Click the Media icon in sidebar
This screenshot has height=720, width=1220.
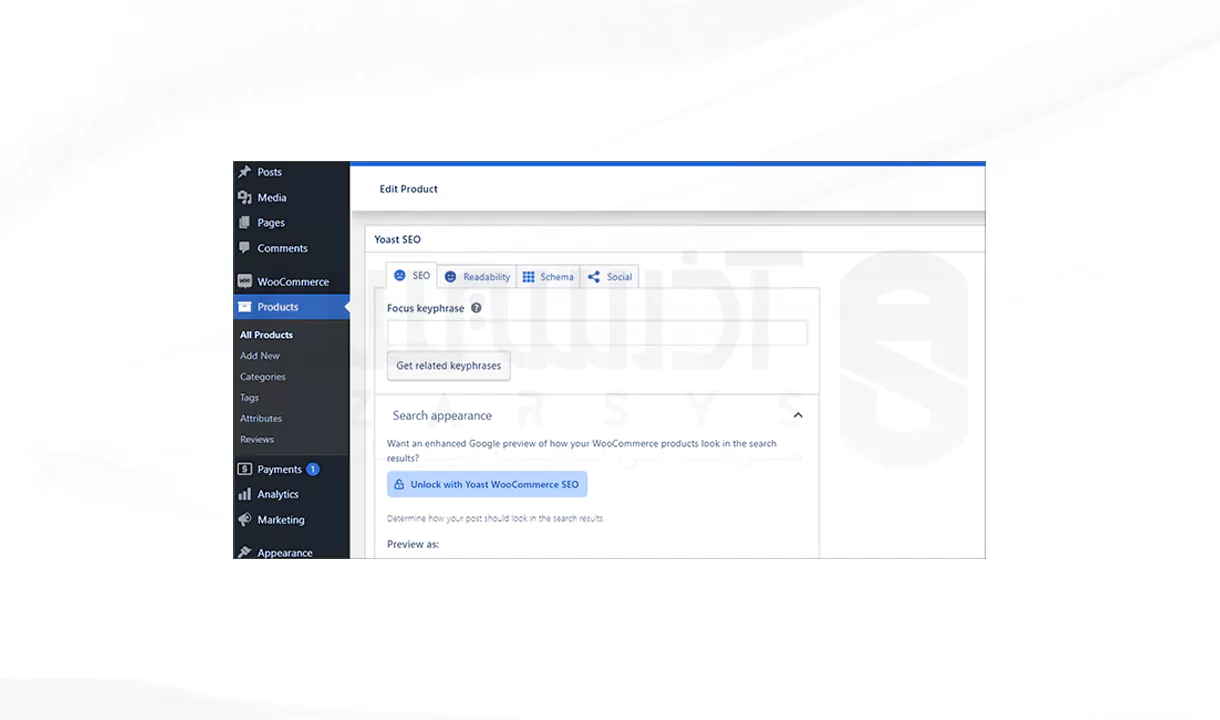244,198
